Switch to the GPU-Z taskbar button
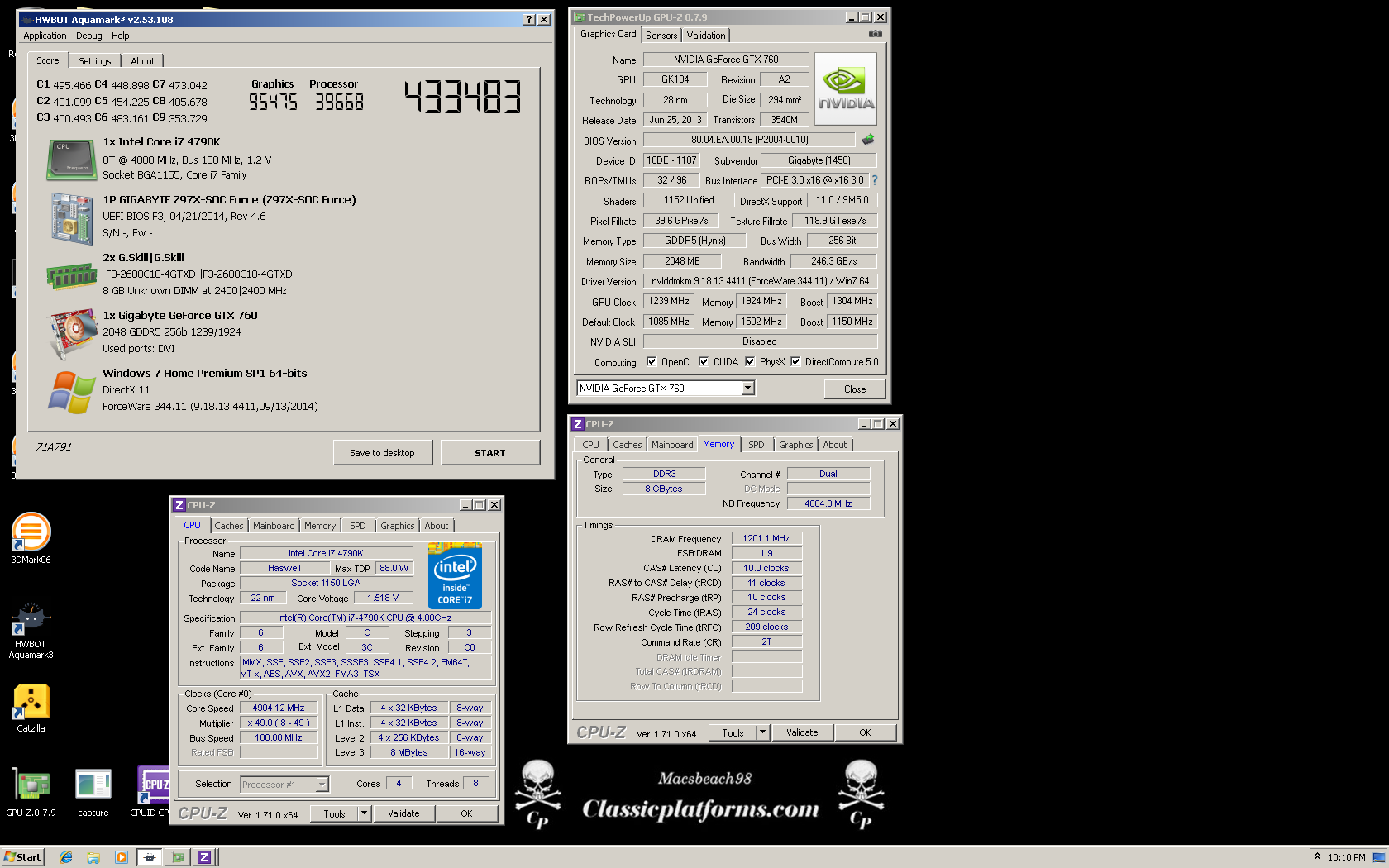 pyautogui.click(x=178, y=857)
